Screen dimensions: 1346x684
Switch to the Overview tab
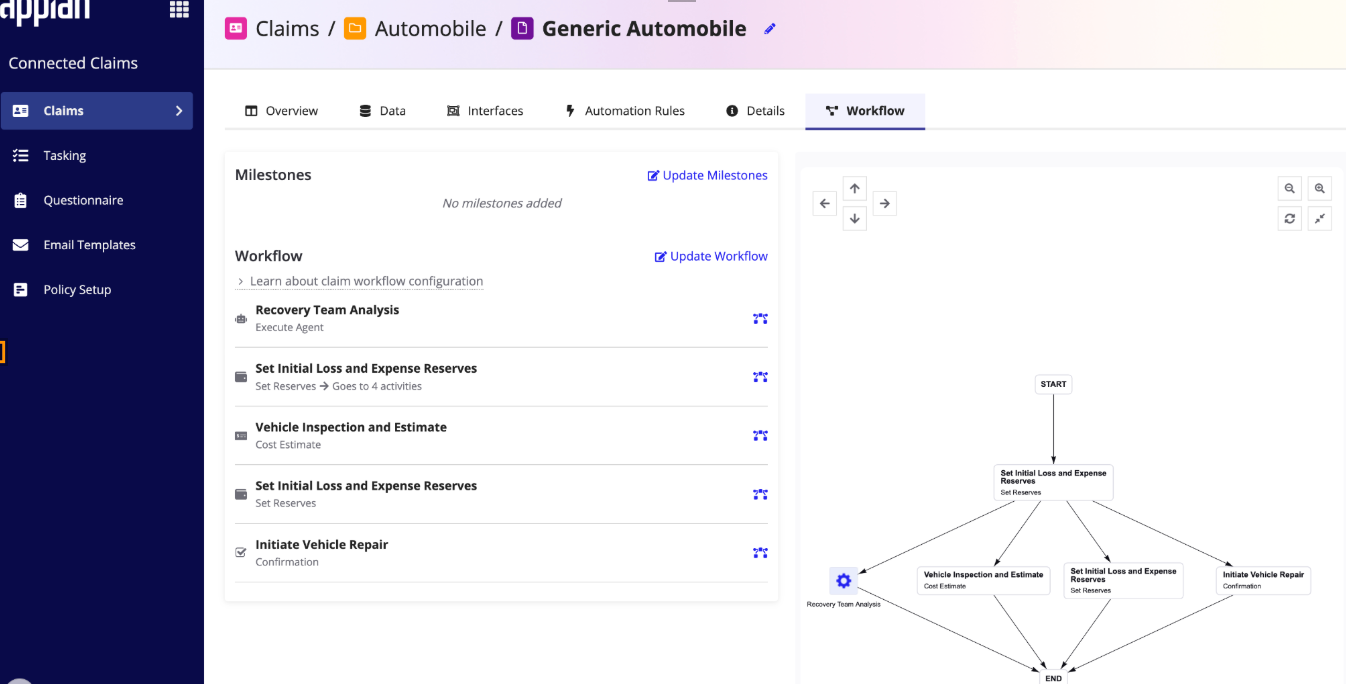(281, 111)
